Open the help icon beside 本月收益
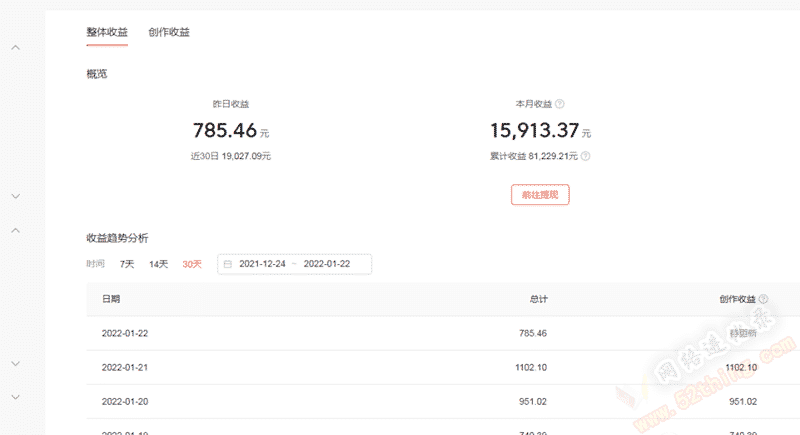Viewport: 800px width, 435px height. click(x=560, y=104)
